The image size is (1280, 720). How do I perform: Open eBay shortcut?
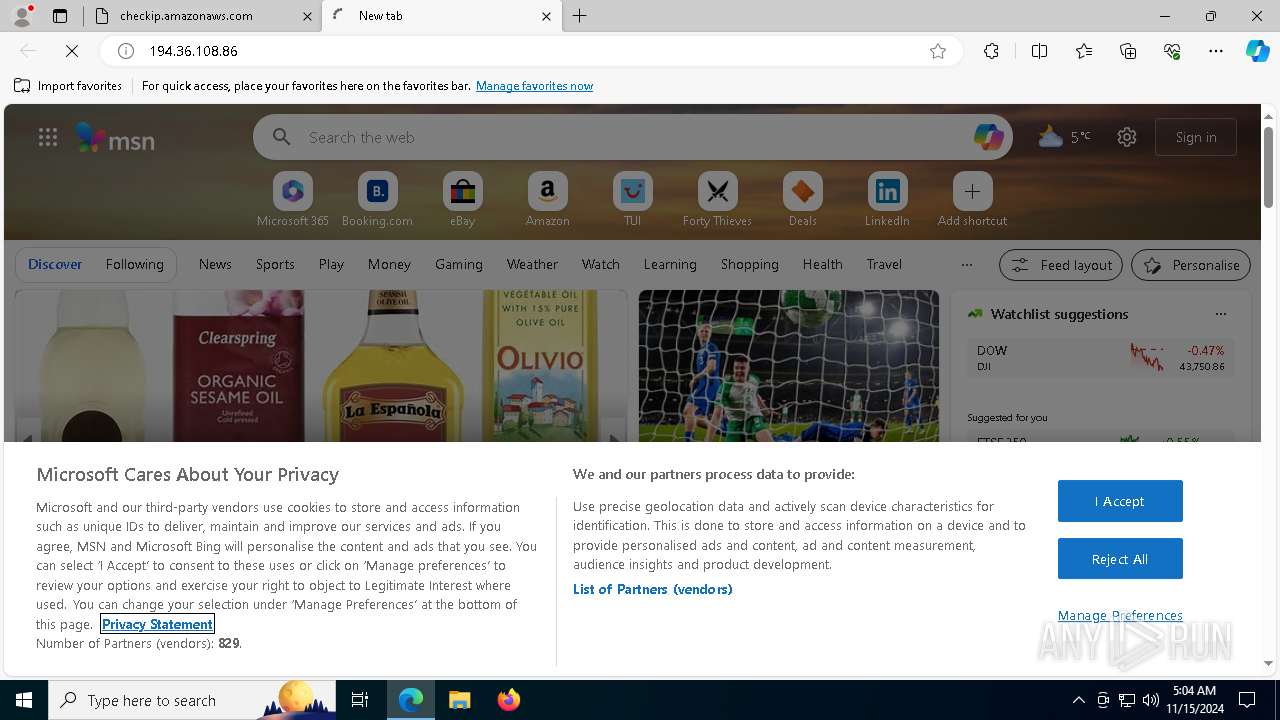[x=462, y=200]
